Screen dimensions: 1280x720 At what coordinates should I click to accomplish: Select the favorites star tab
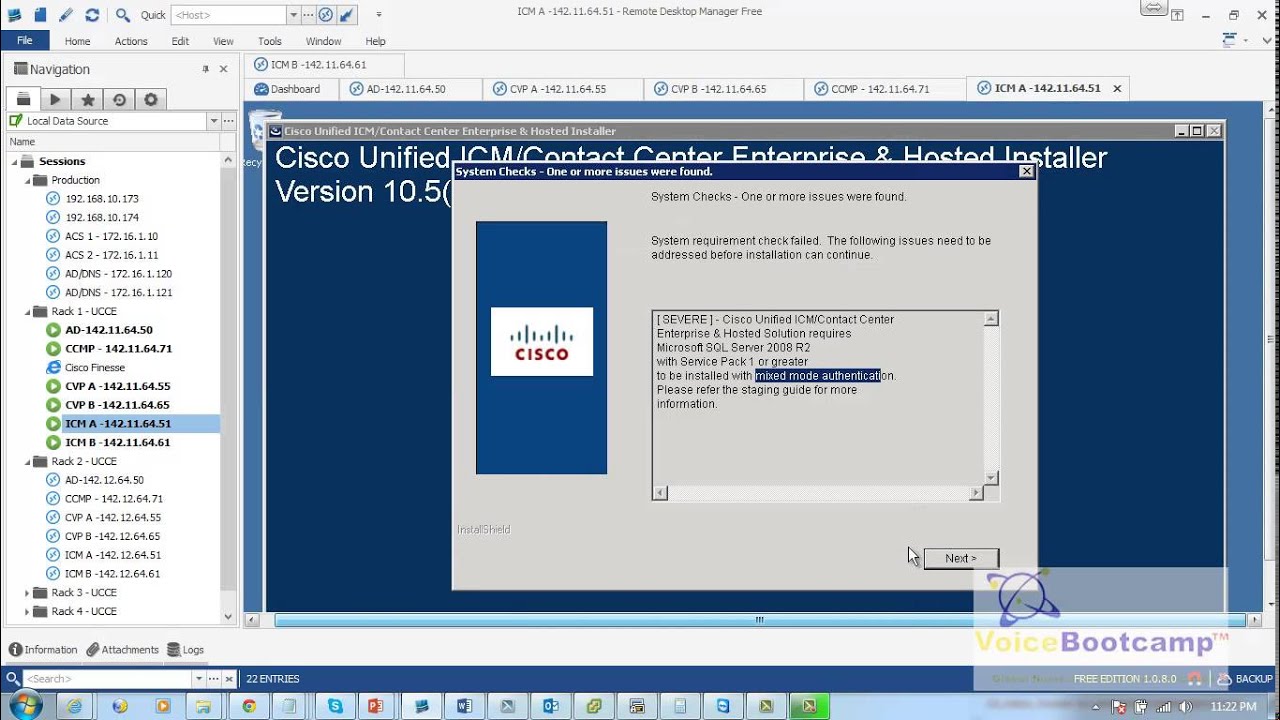pos(87,99)
